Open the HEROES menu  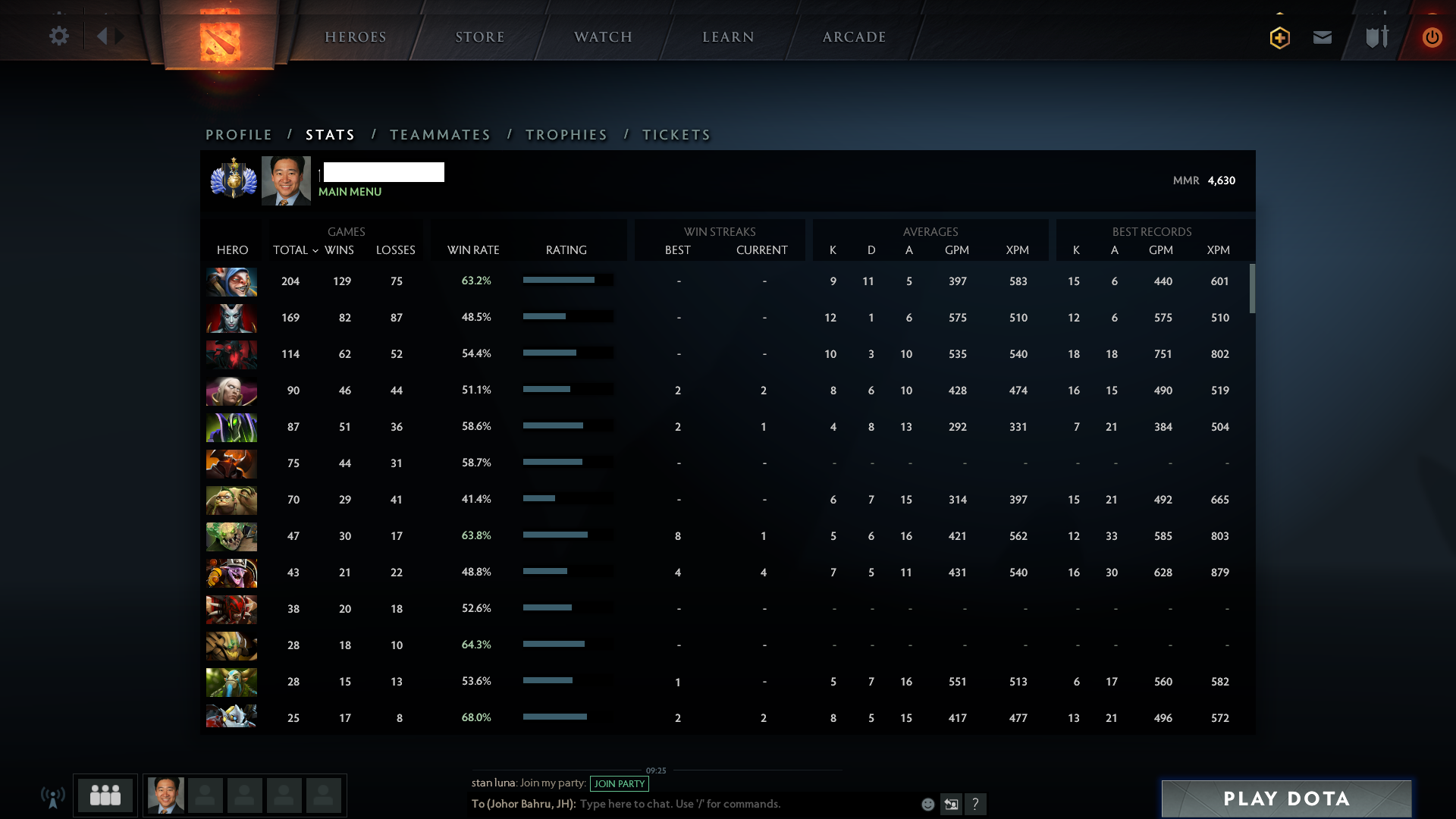[x=356, y=37]
